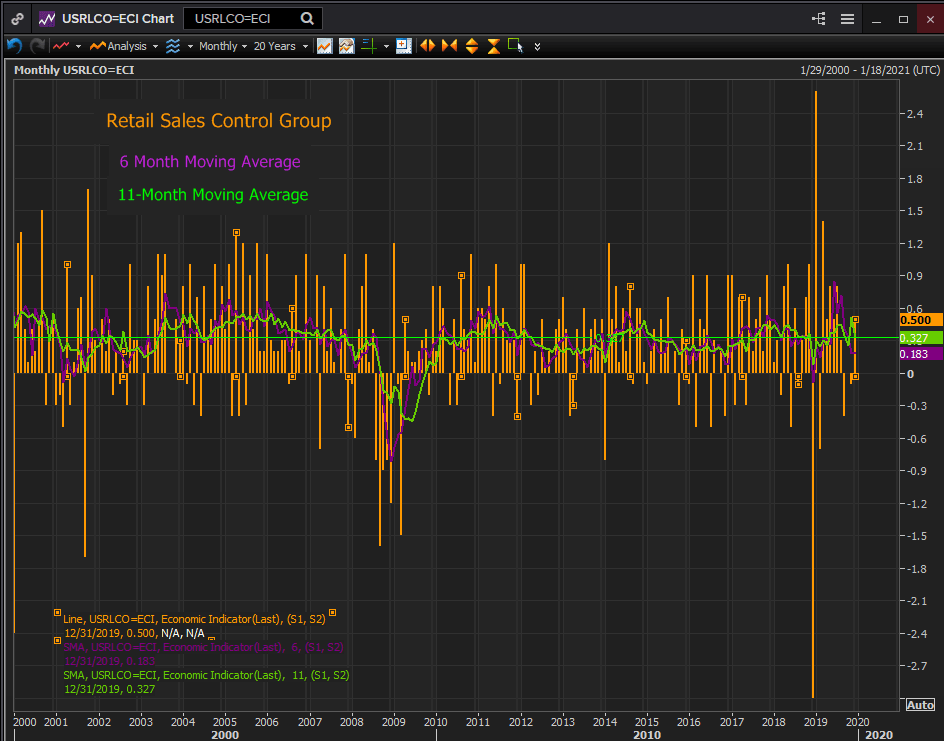Toggle the second chart overlay icon
The width and height of the screenshot is (944, 741).
coord(346,46)
